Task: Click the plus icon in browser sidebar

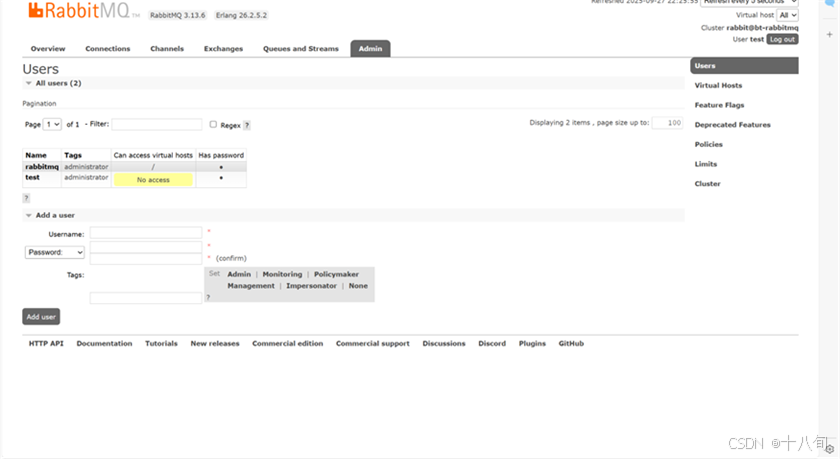Action: tap(829, 34)
